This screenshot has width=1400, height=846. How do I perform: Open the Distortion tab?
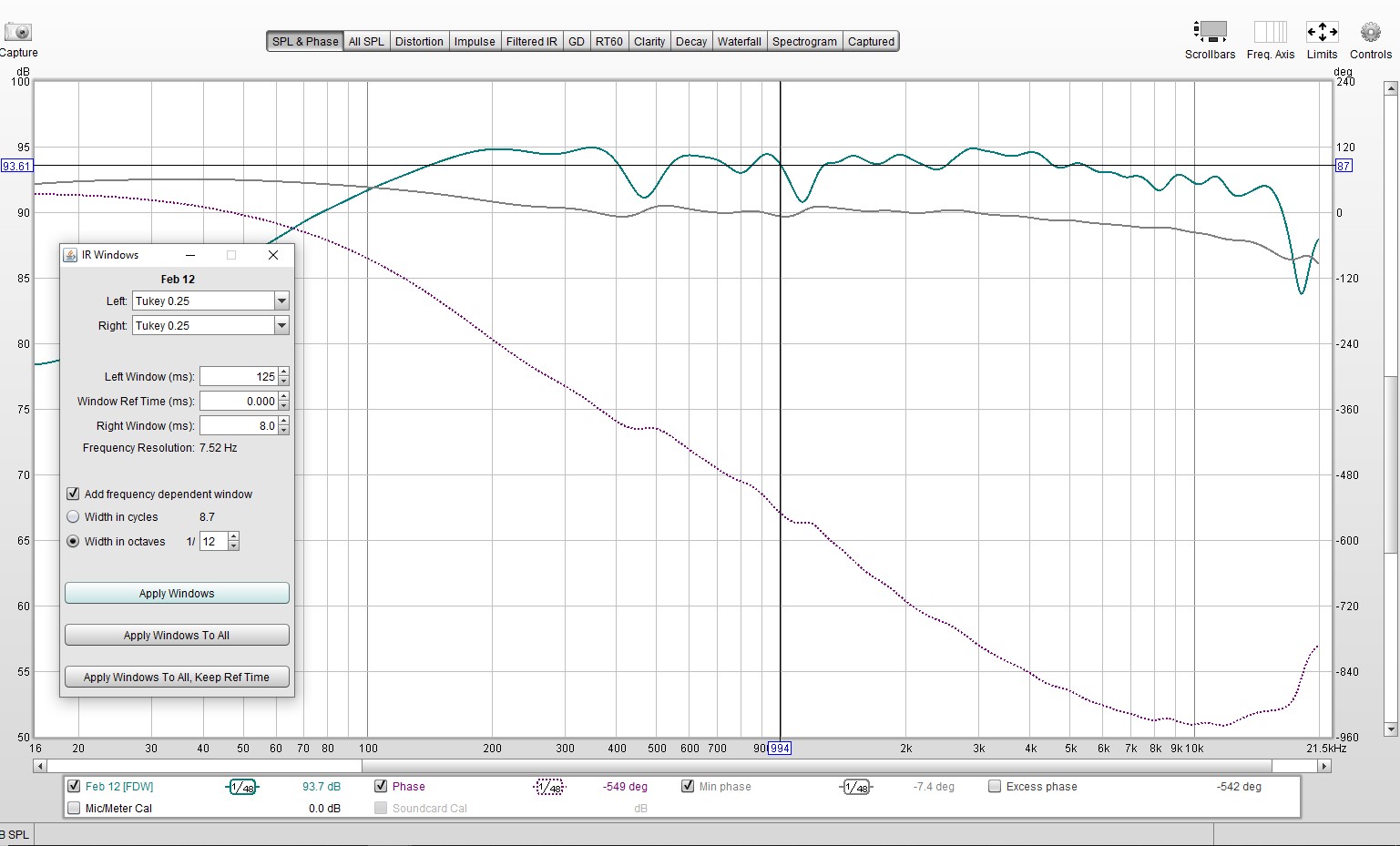pos(419,41)
